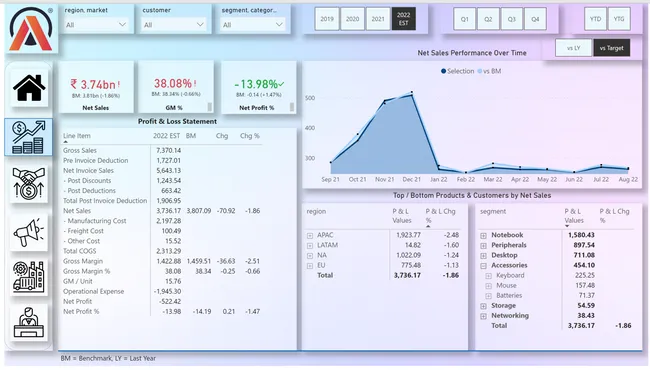
Task: Sort by Line Item column header
Action: tap(77, 136)
